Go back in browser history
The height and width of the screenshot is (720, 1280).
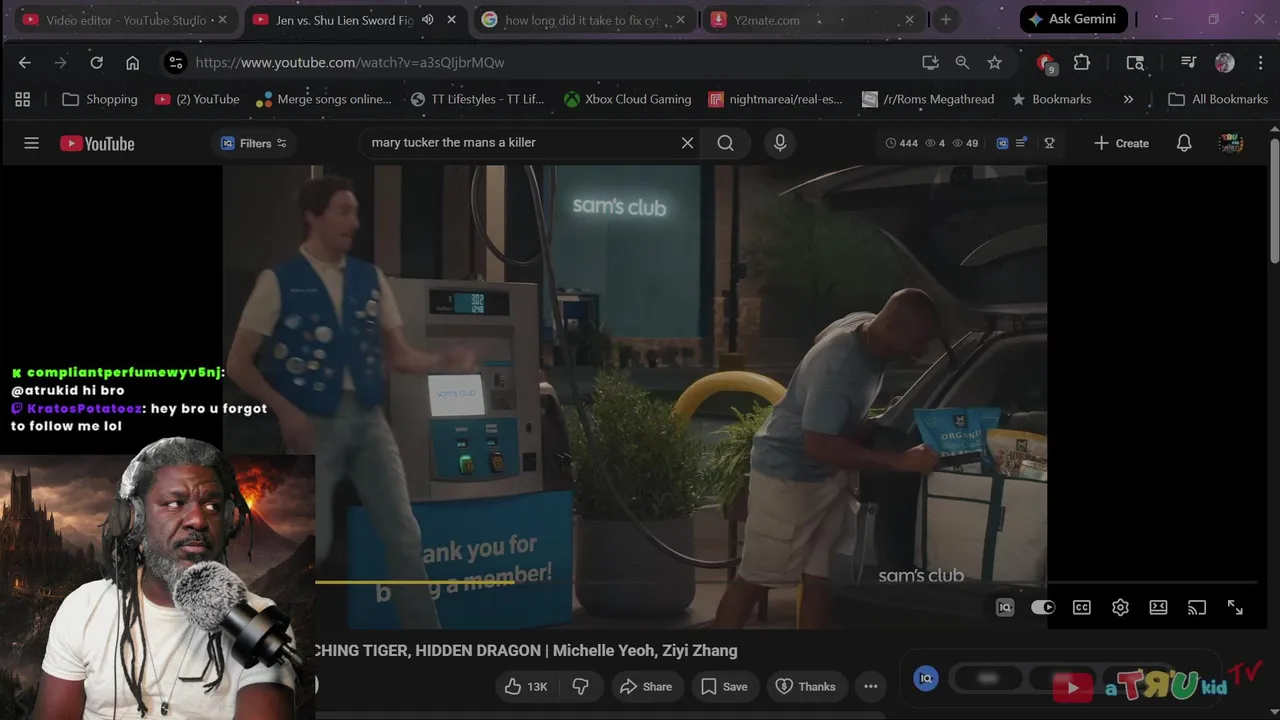coord(25,62)
